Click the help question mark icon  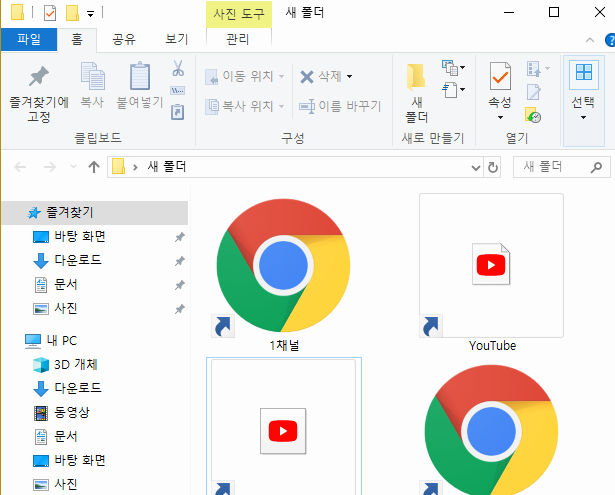pos(610,40)
